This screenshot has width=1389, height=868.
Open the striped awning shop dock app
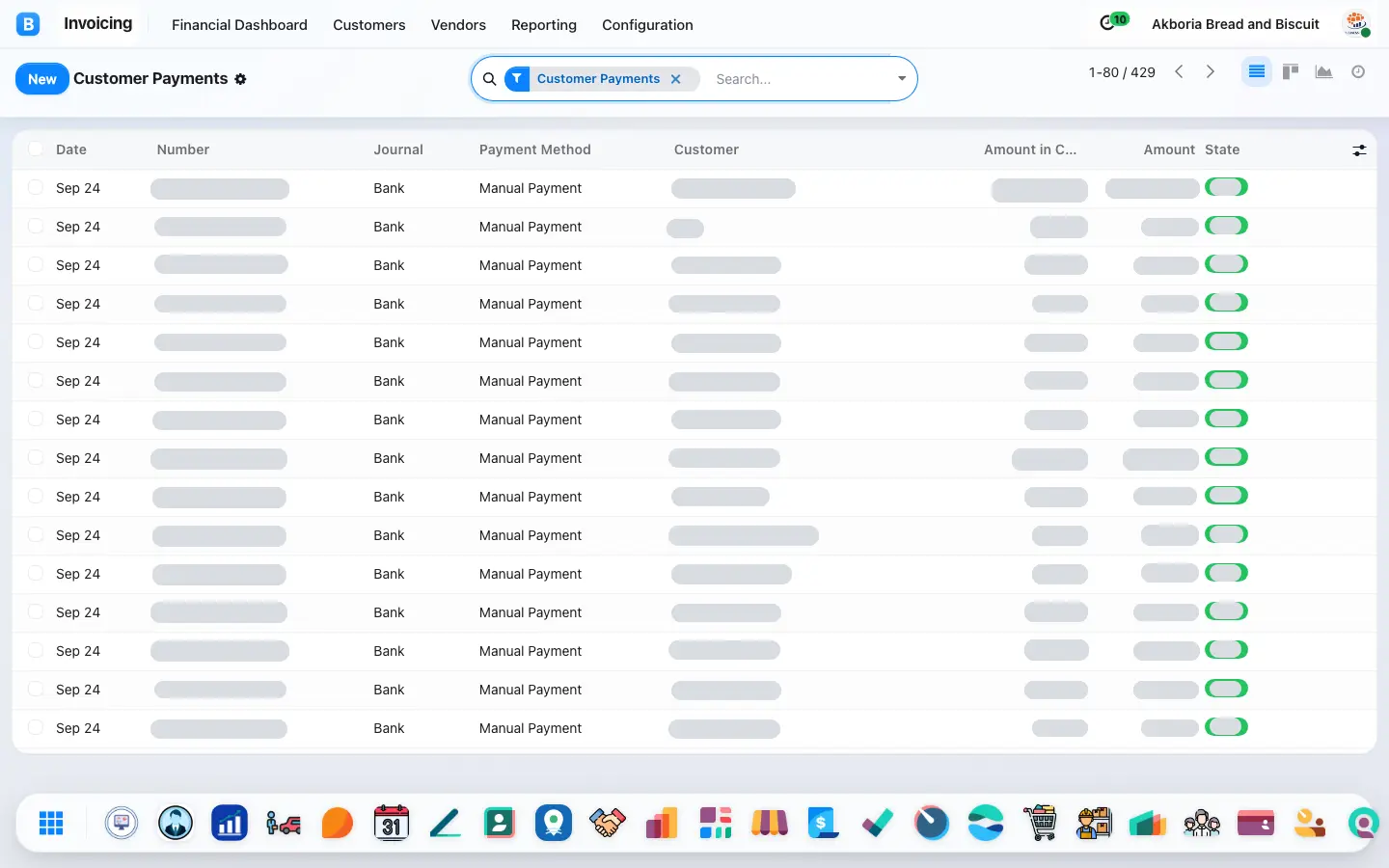click(770, 823)
